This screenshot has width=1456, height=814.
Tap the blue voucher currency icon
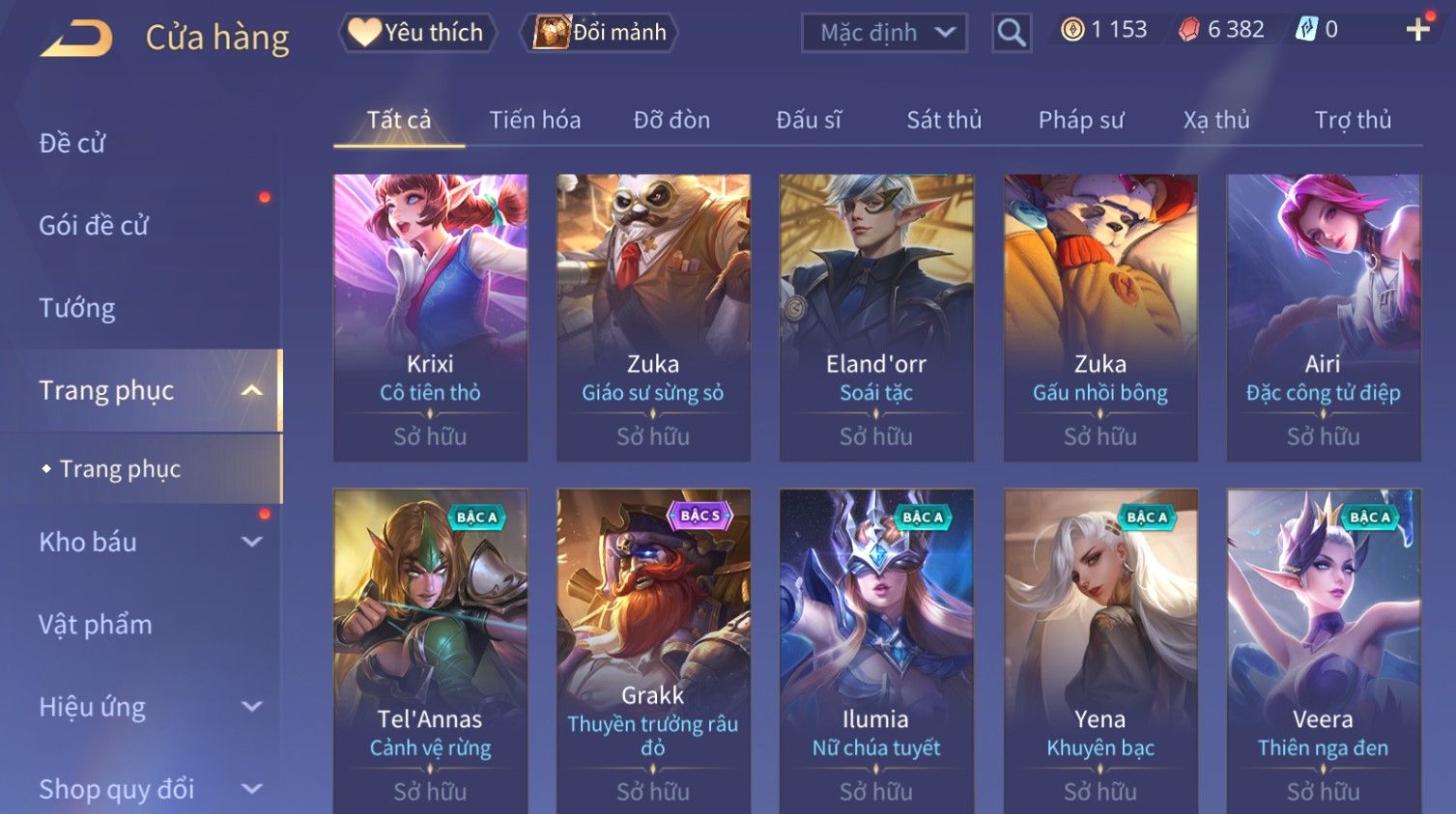pyautogui.click(x=1306, y=30)
